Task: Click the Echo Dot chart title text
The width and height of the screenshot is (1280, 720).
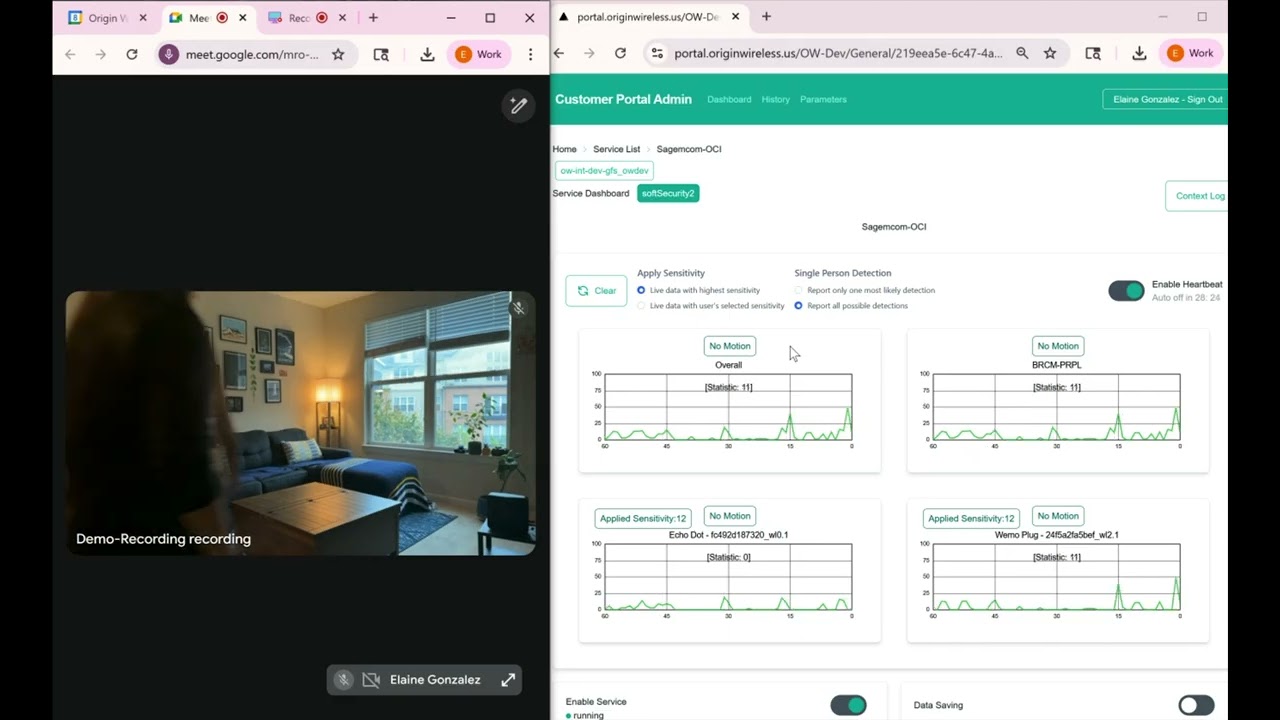Action: [x=728, y=535]
